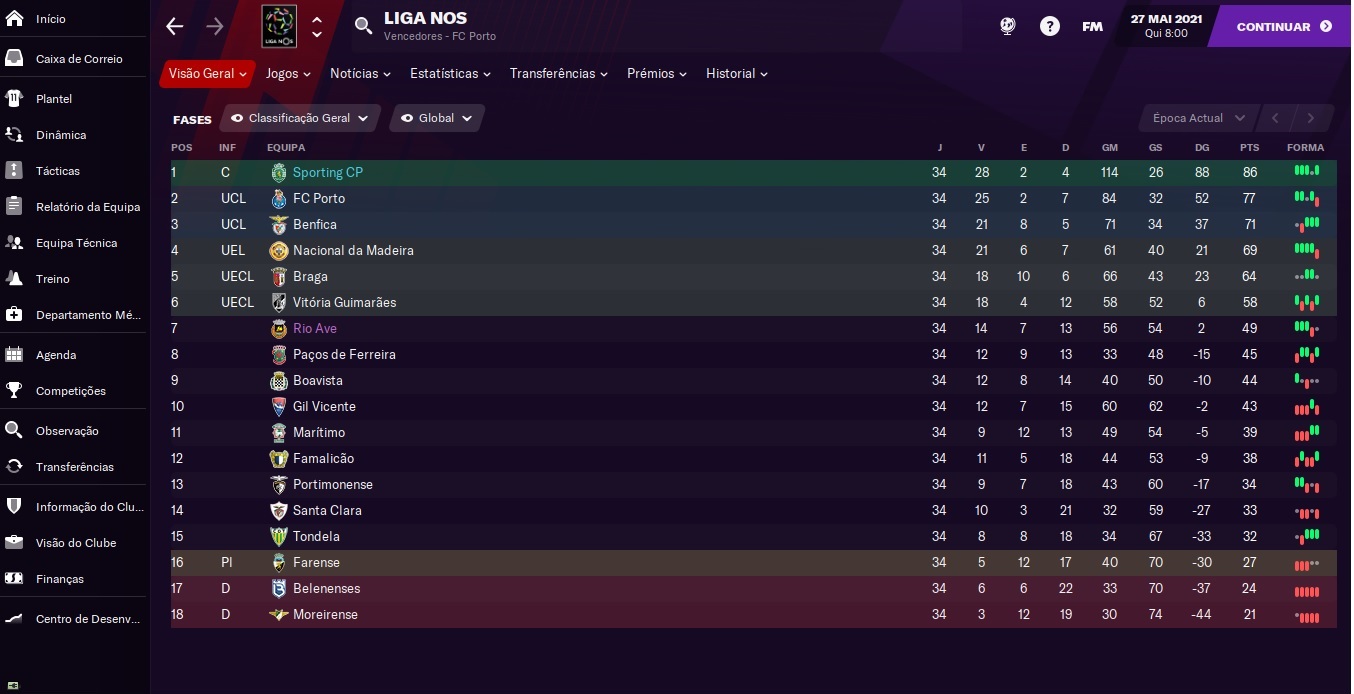This screenshot has height=694, width=1354.
Task: Click the search magnifier icon near Liga NOS
Action: pyautogui.click(x=363, y=26)
